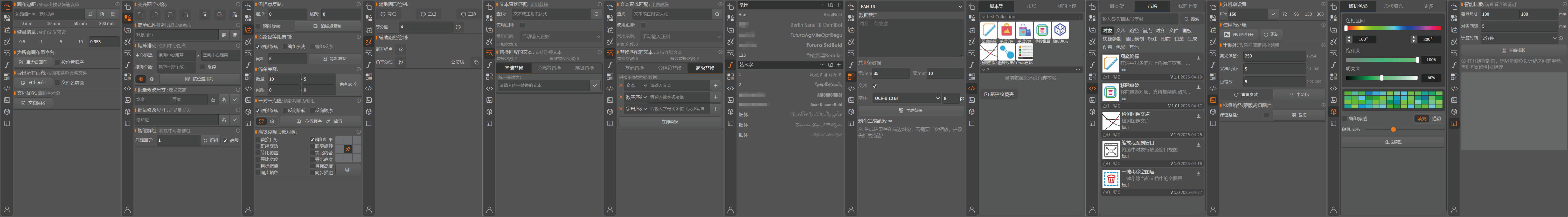Image resolution: width=1568 pixels, height=217 pixels.
Task: Click the 随机填充 cube script icon
Action: (1060, 30)
